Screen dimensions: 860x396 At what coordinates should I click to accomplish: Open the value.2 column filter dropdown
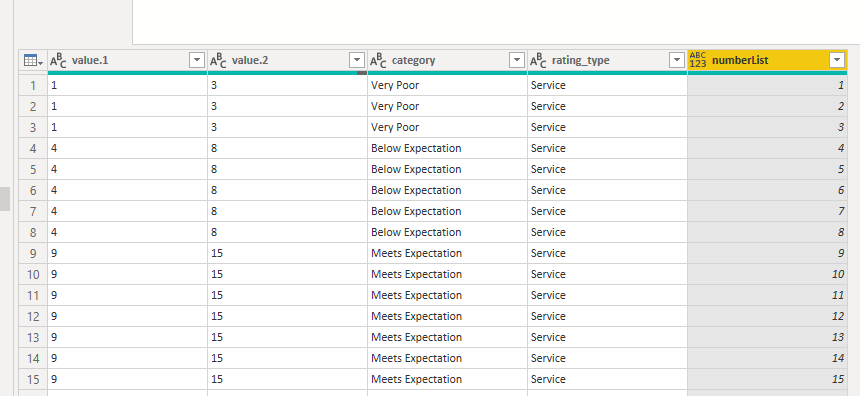pos(357,60)
